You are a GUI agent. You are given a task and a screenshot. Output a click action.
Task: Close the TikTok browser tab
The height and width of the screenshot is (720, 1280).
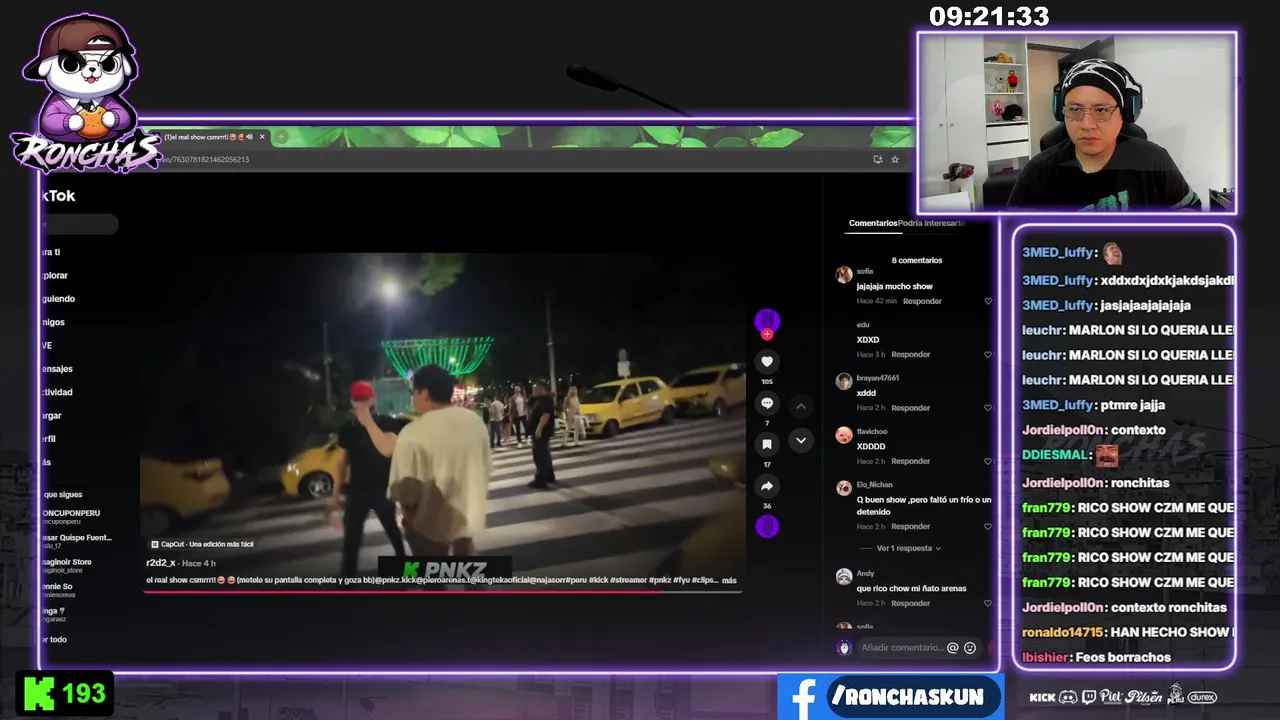[262, 137]
